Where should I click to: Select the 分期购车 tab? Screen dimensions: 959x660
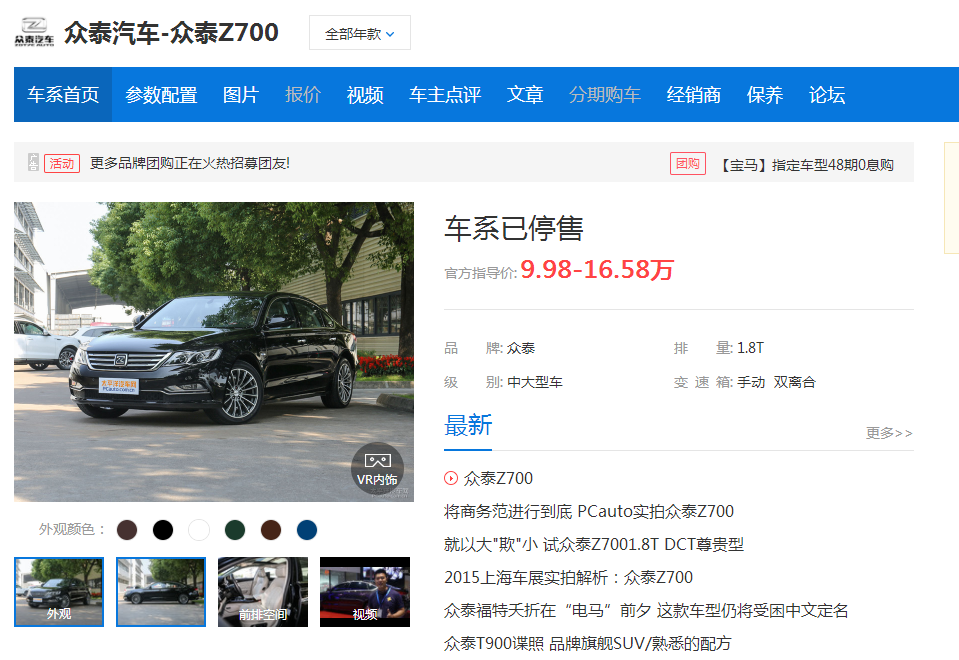point(605,95)
